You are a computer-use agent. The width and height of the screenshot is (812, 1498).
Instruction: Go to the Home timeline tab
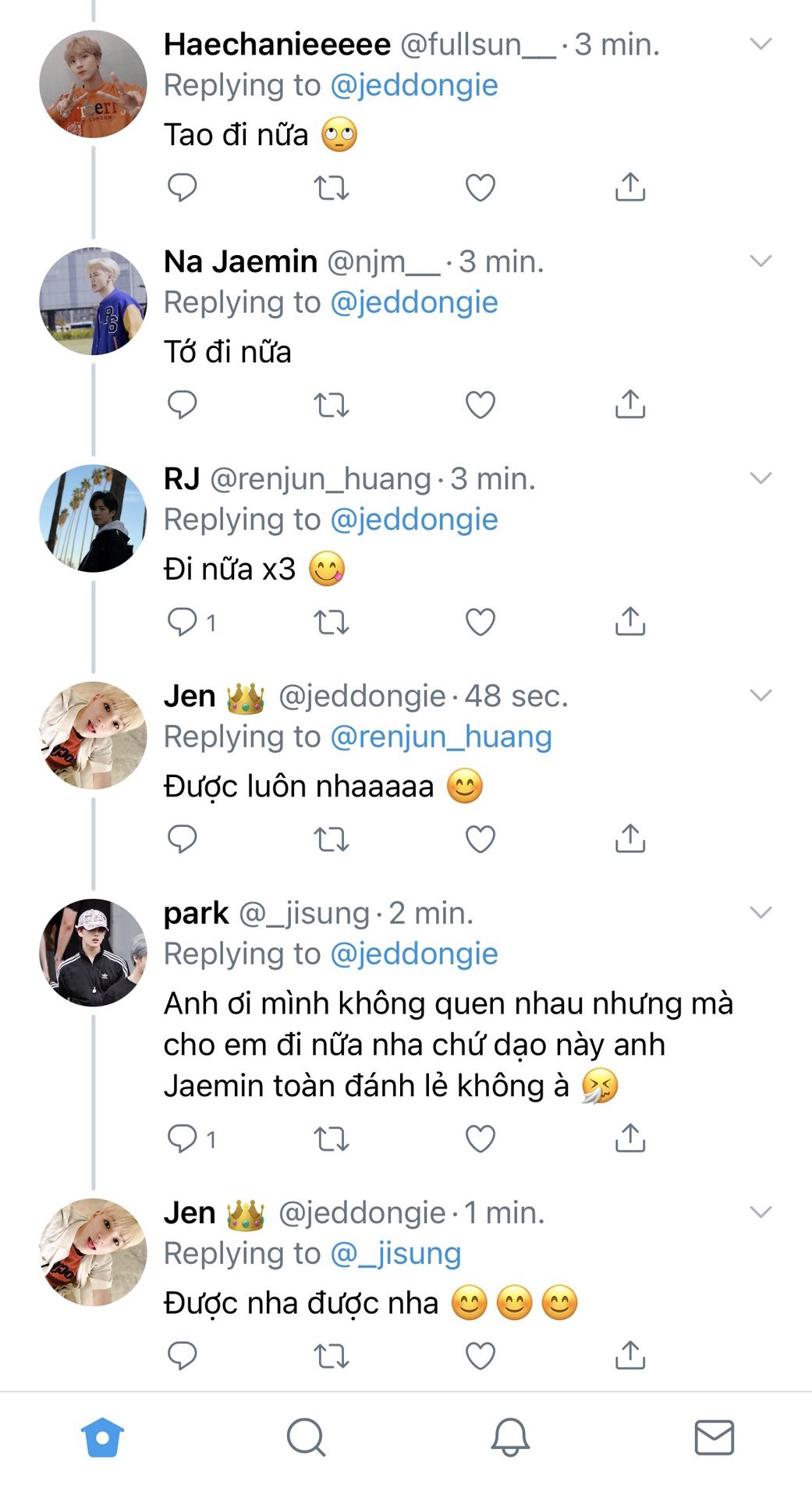coord(103,1437)
